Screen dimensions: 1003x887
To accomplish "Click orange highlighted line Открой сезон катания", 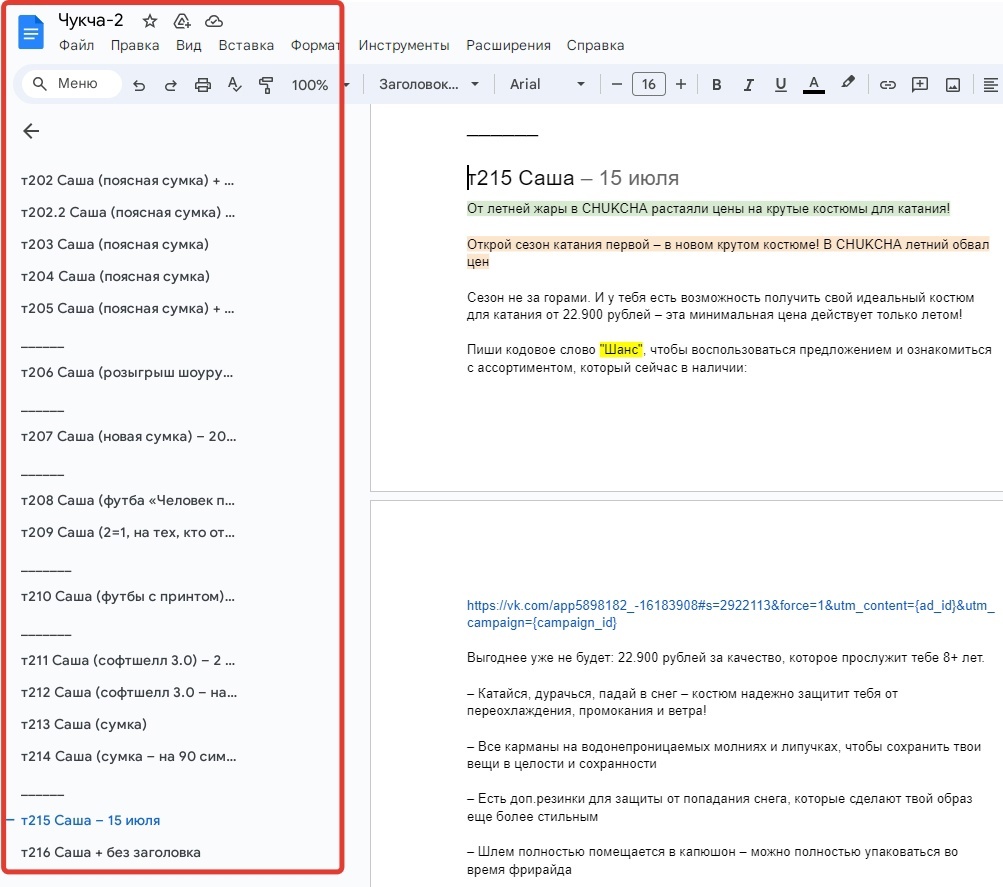I will pos(728,253).
